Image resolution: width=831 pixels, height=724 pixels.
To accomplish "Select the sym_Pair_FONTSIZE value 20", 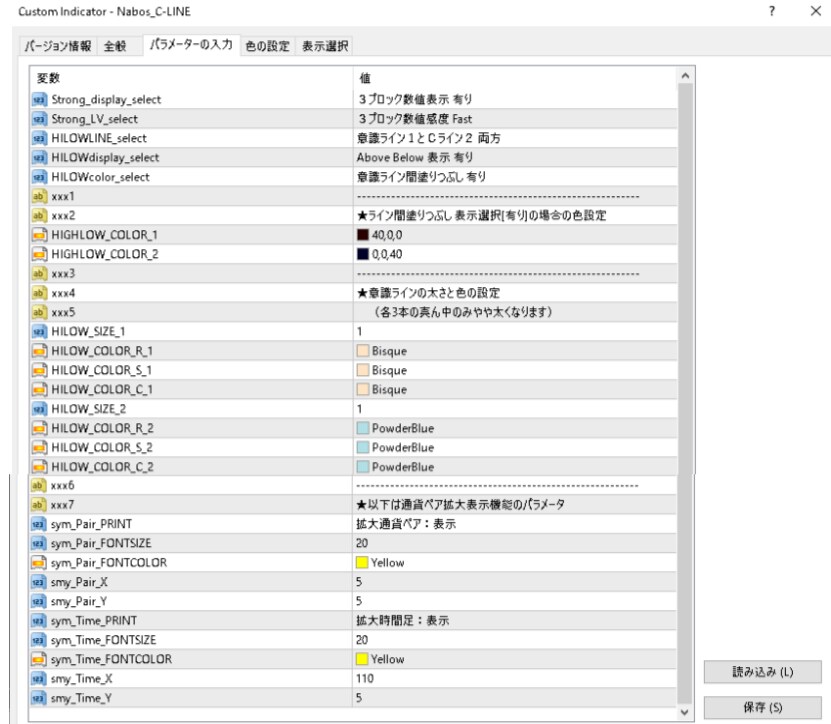I will coord(515,543).
